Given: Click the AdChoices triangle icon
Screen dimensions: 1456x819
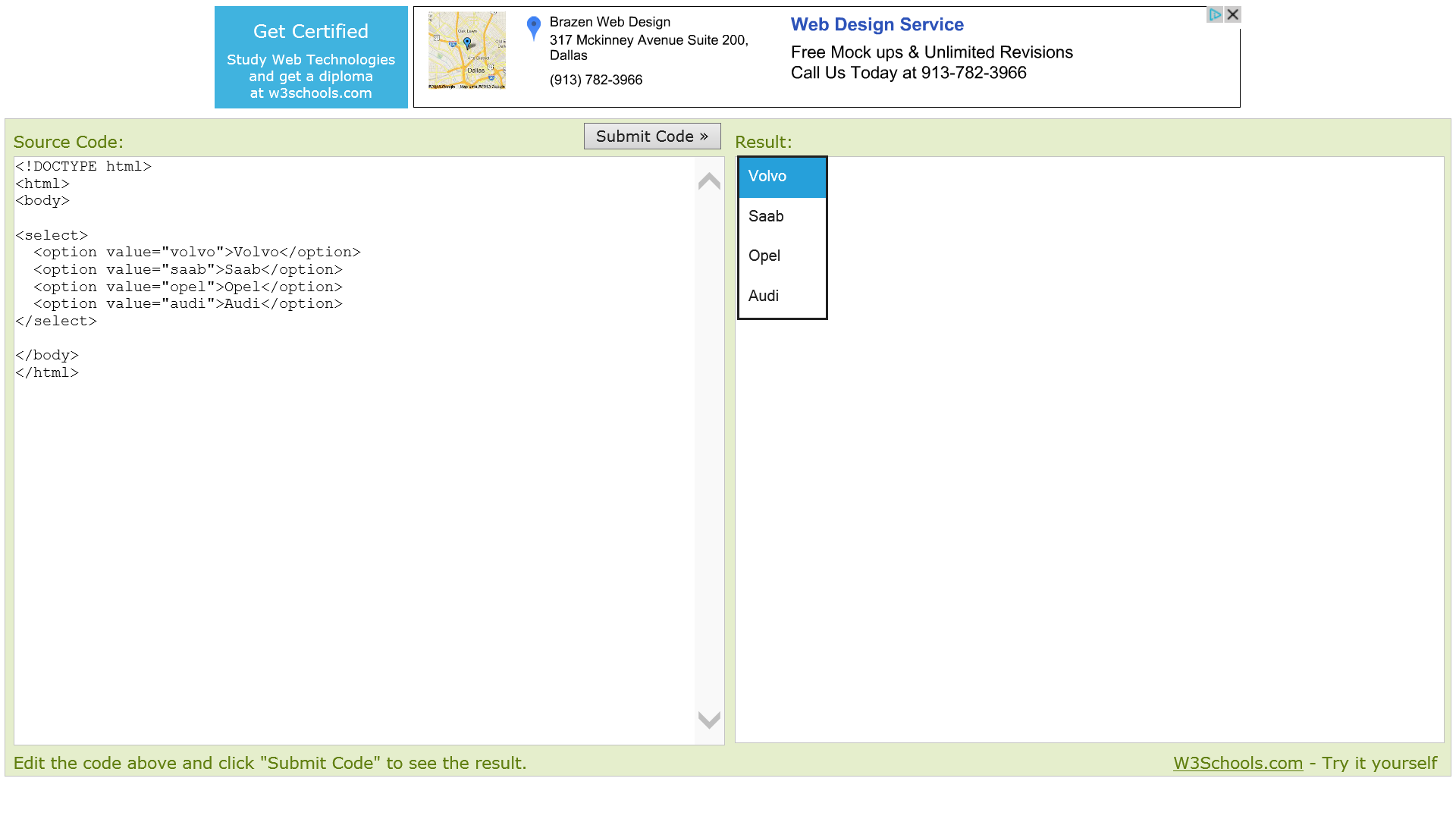Looking at the screenshot, I should click(x=1215, y=14).
